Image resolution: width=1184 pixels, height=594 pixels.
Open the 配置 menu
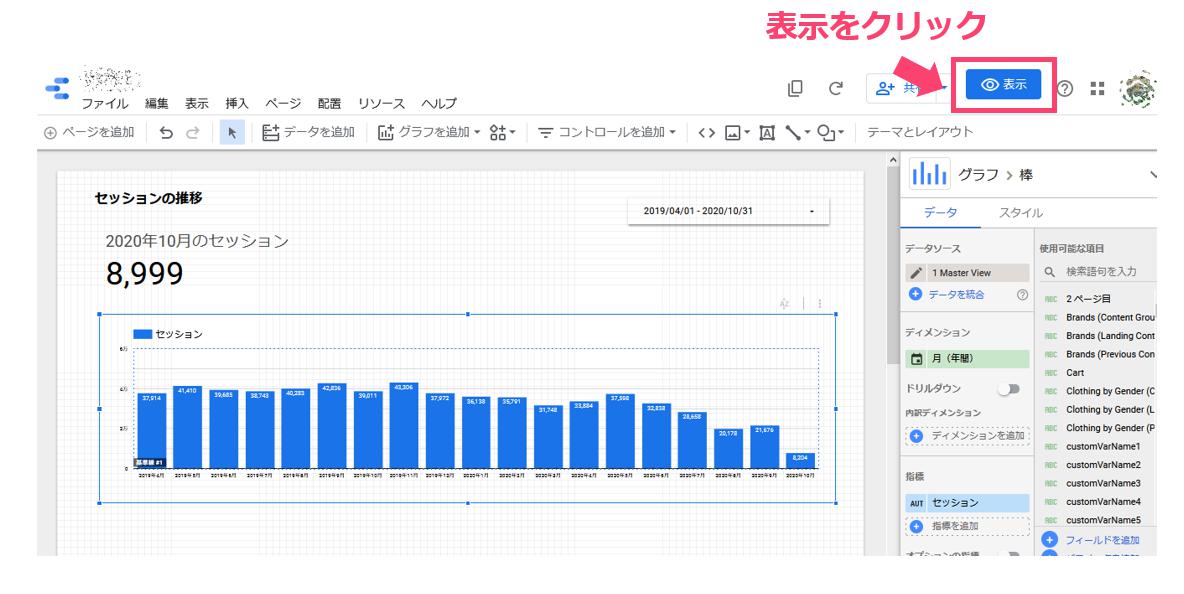coord(328,104)
